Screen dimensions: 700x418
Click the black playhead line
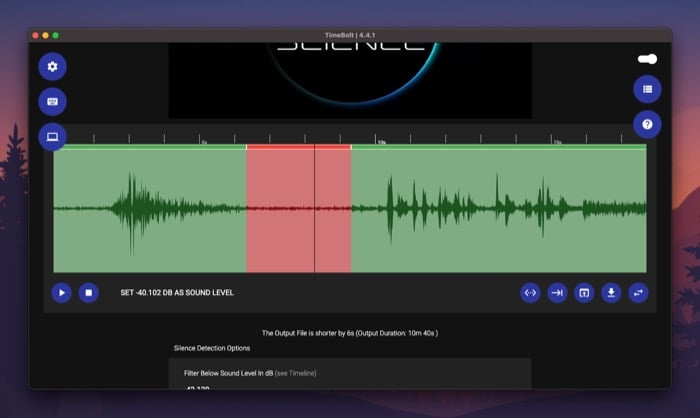314,209
